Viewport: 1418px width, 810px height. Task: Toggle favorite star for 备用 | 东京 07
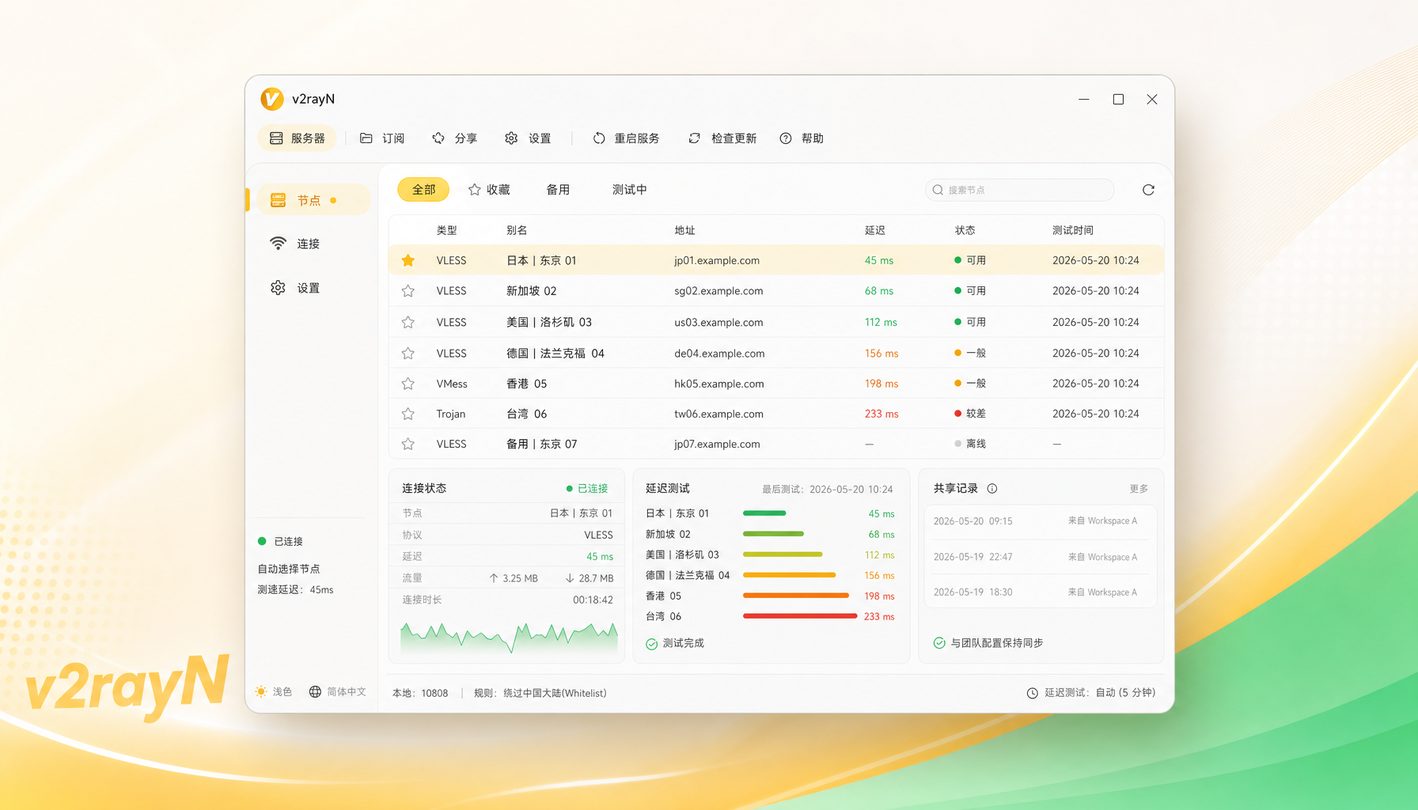point(408,444)
